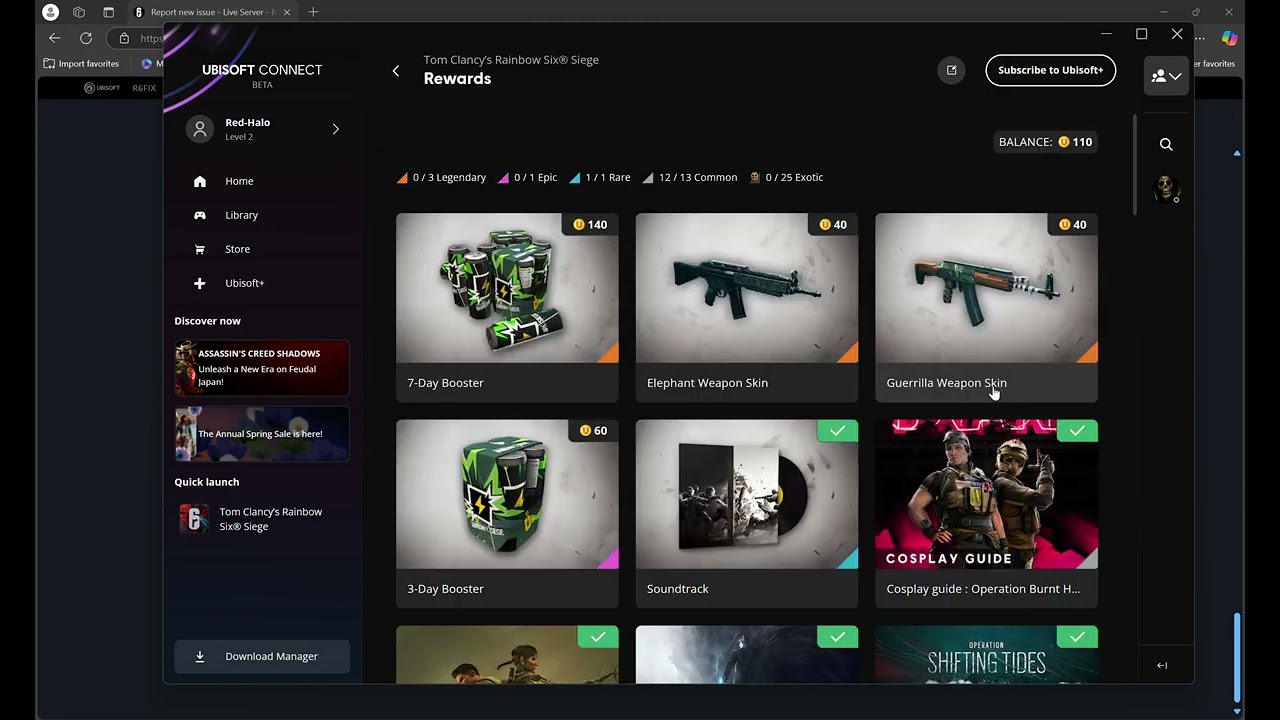Filter by 0 / 3 Legendary
The height and width of the screenshot is (720, 1280).
pyautogui.click(x=441, y=177)
